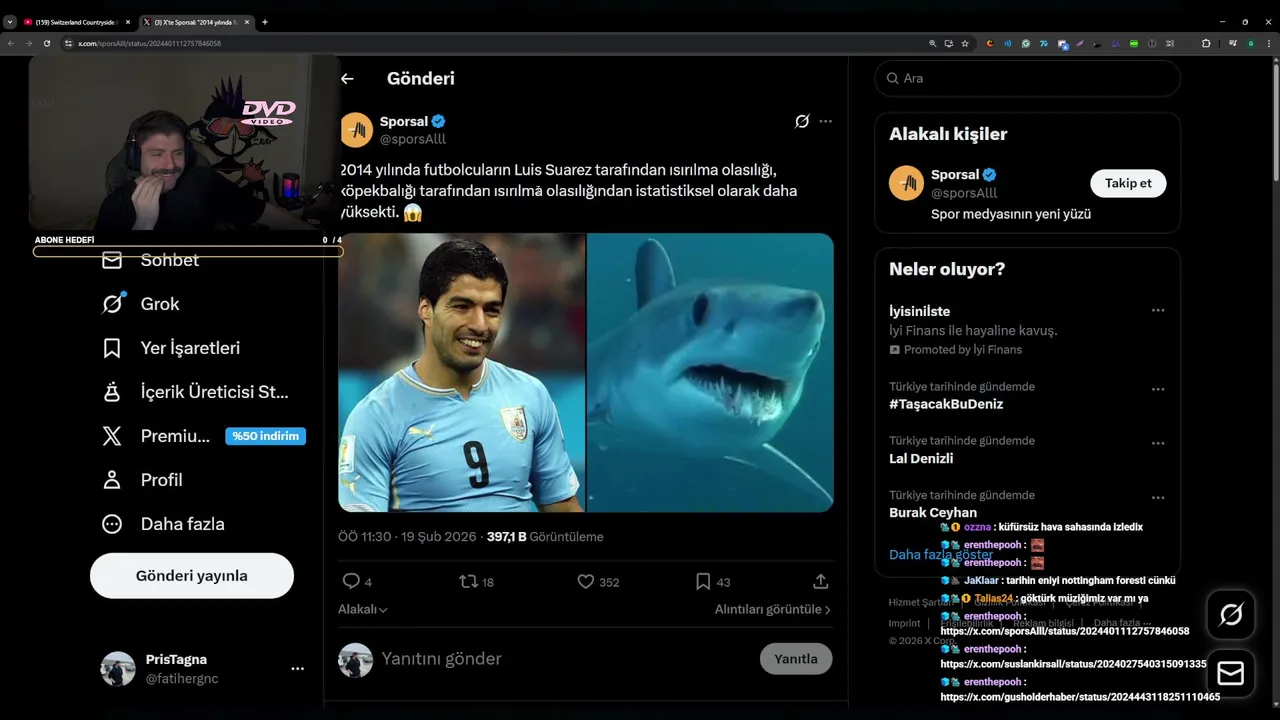
Task: Open more options for Burak Ceyhan
Action: pos(1158,497)
